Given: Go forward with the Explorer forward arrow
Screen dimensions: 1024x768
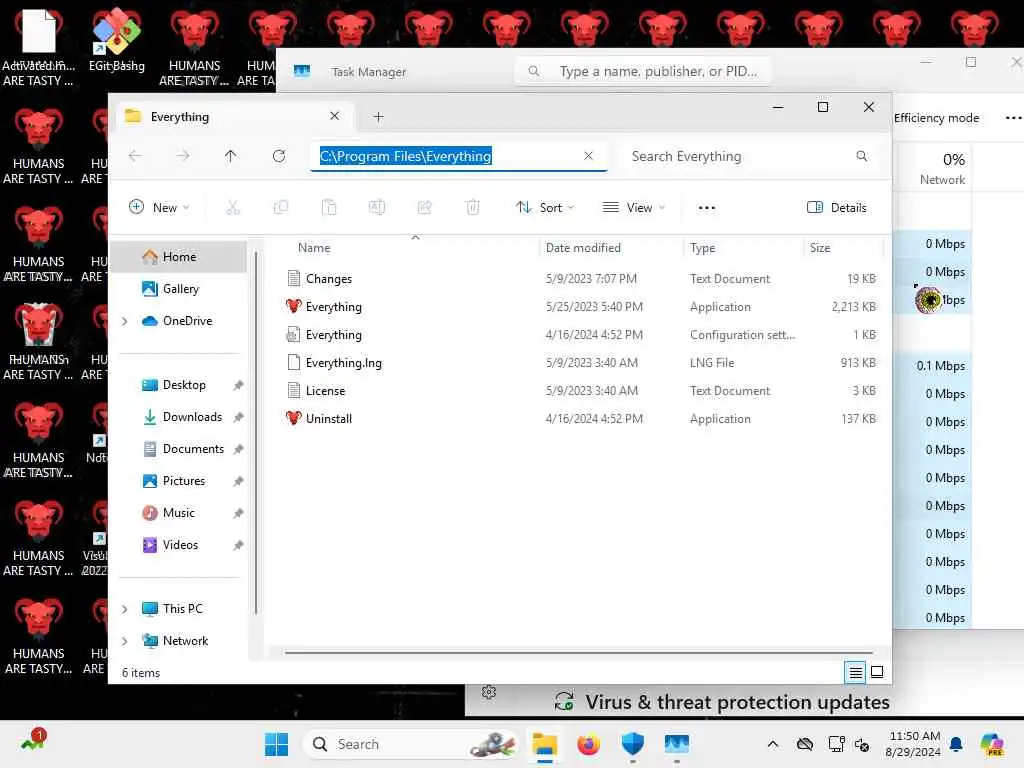Looking at the screenshot, I should click(183, 156).
